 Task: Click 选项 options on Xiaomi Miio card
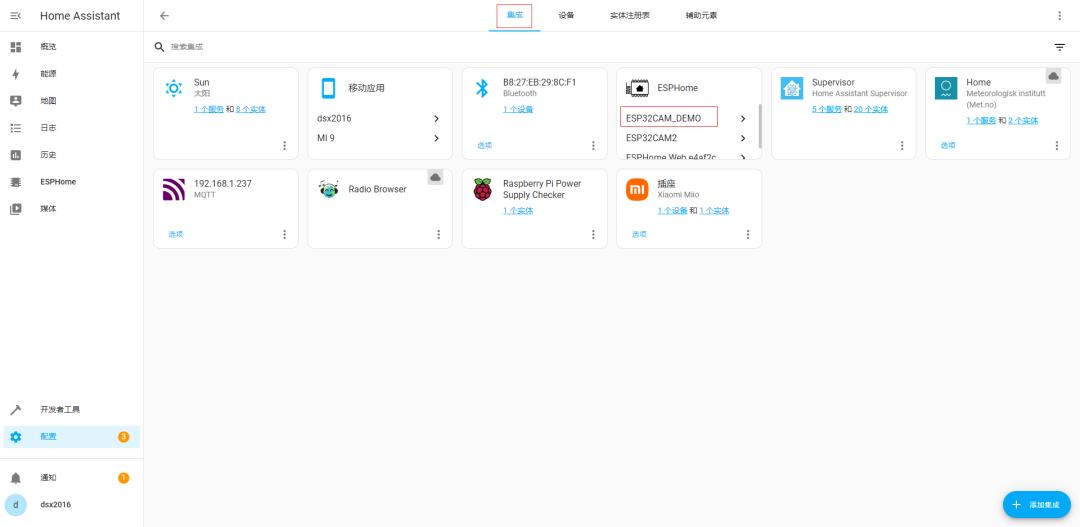(x=639, y=234)
